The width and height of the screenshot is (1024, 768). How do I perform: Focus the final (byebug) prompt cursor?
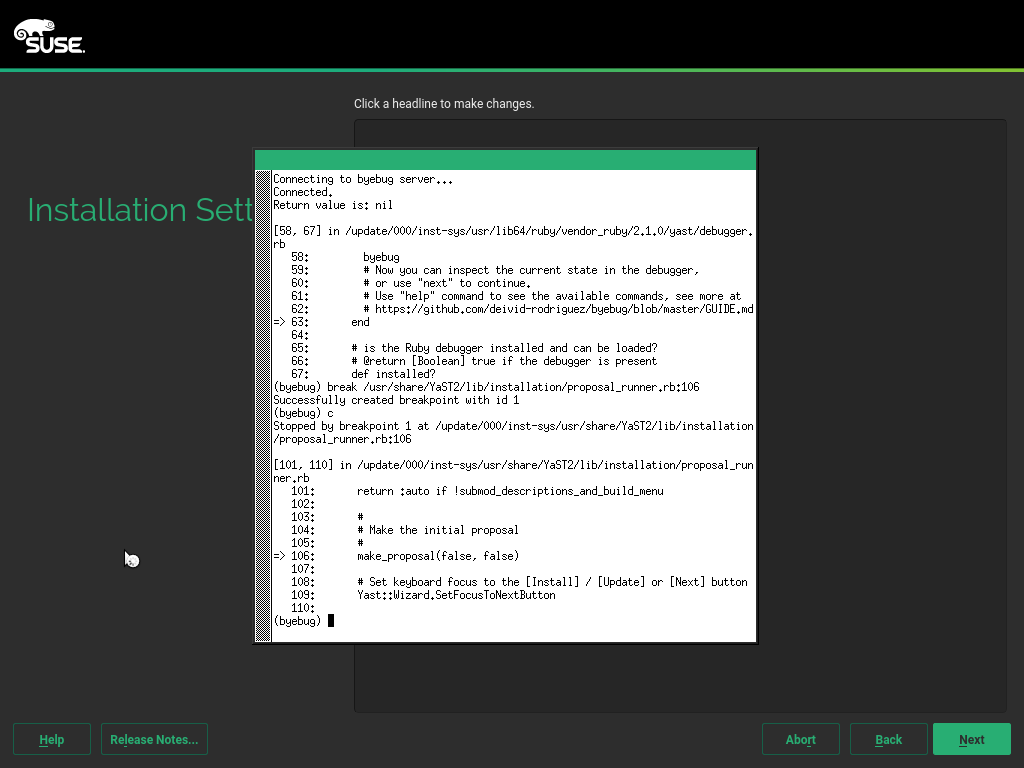pos(331,621)
